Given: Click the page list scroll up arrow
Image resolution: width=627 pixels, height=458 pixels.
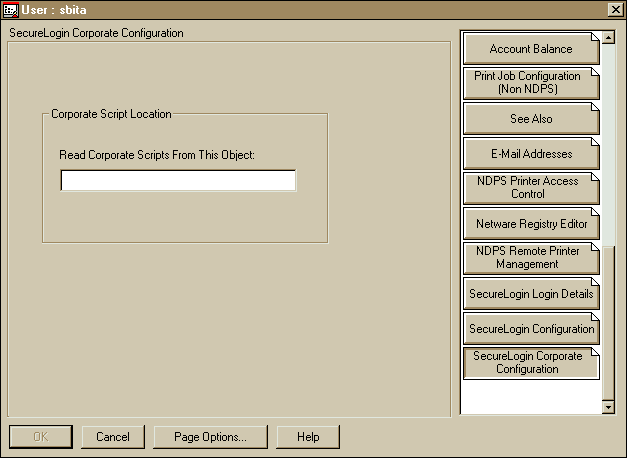Looking at the screenshot, I should [x=608, y=38].
